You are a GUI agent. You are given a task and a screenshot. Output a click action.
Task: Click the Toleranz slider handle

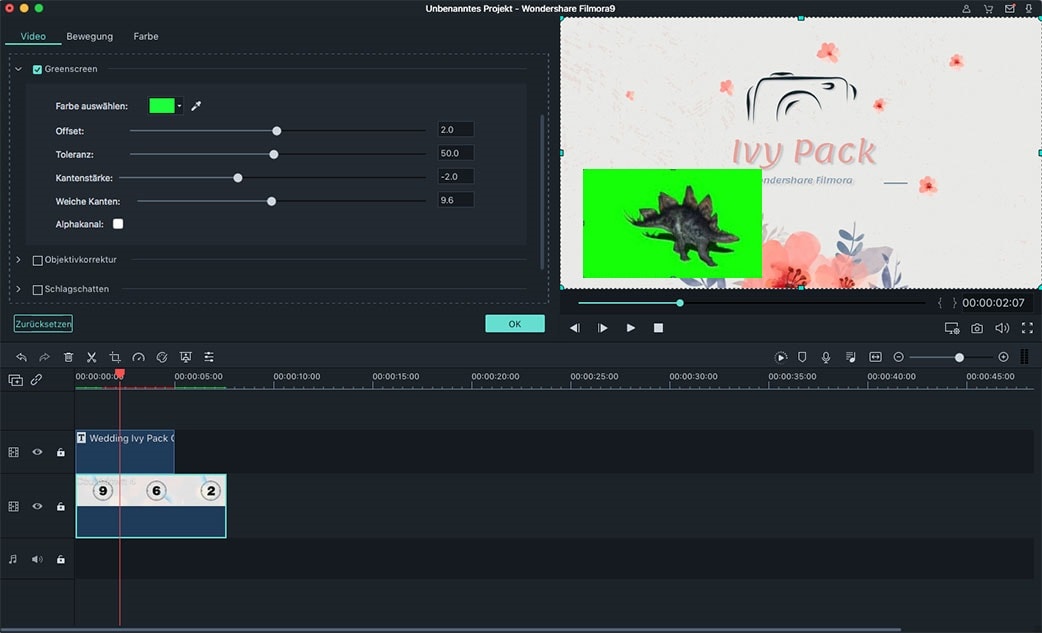tap(274, 154)
